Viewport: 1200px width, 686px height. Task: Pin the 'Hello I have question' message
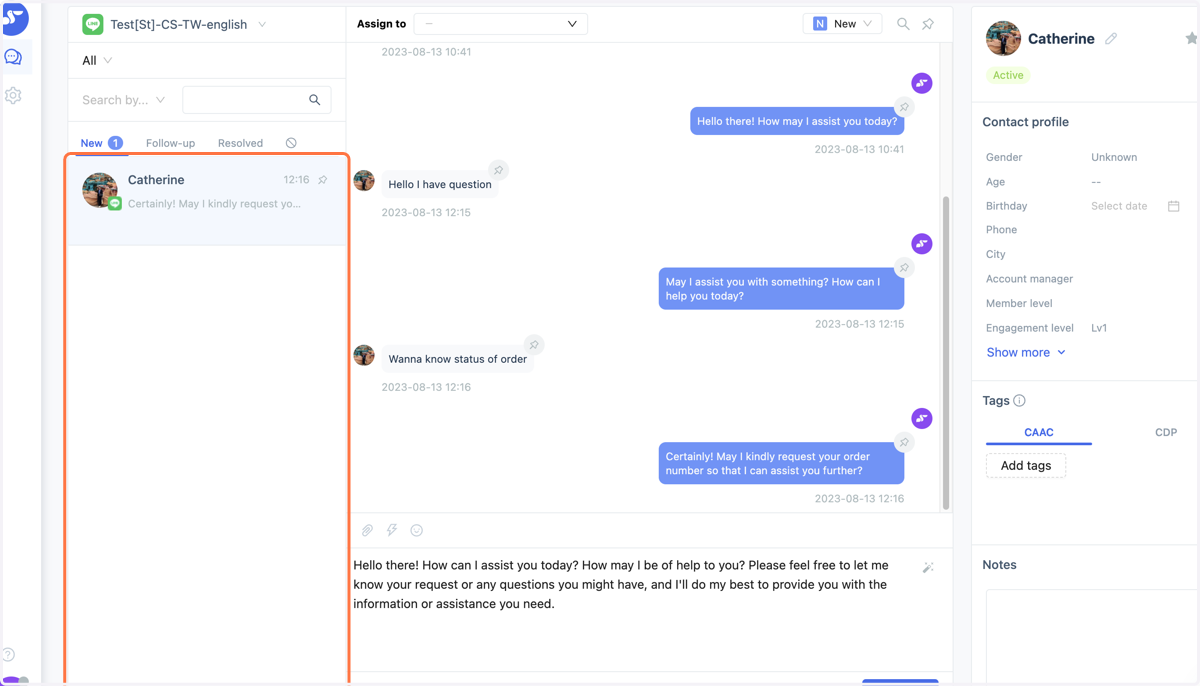pos(498,170)
